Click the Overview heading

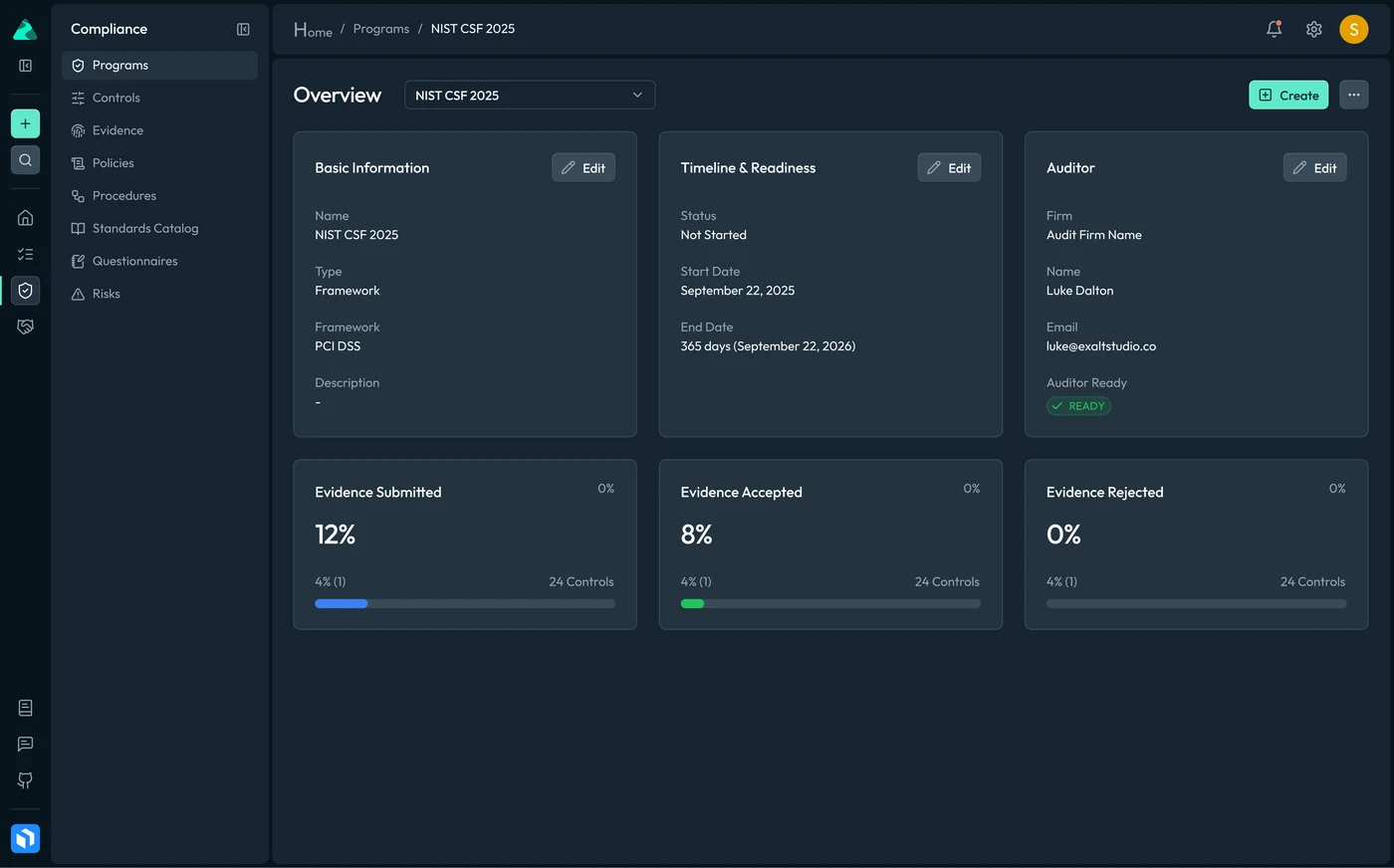coord(338,95)
